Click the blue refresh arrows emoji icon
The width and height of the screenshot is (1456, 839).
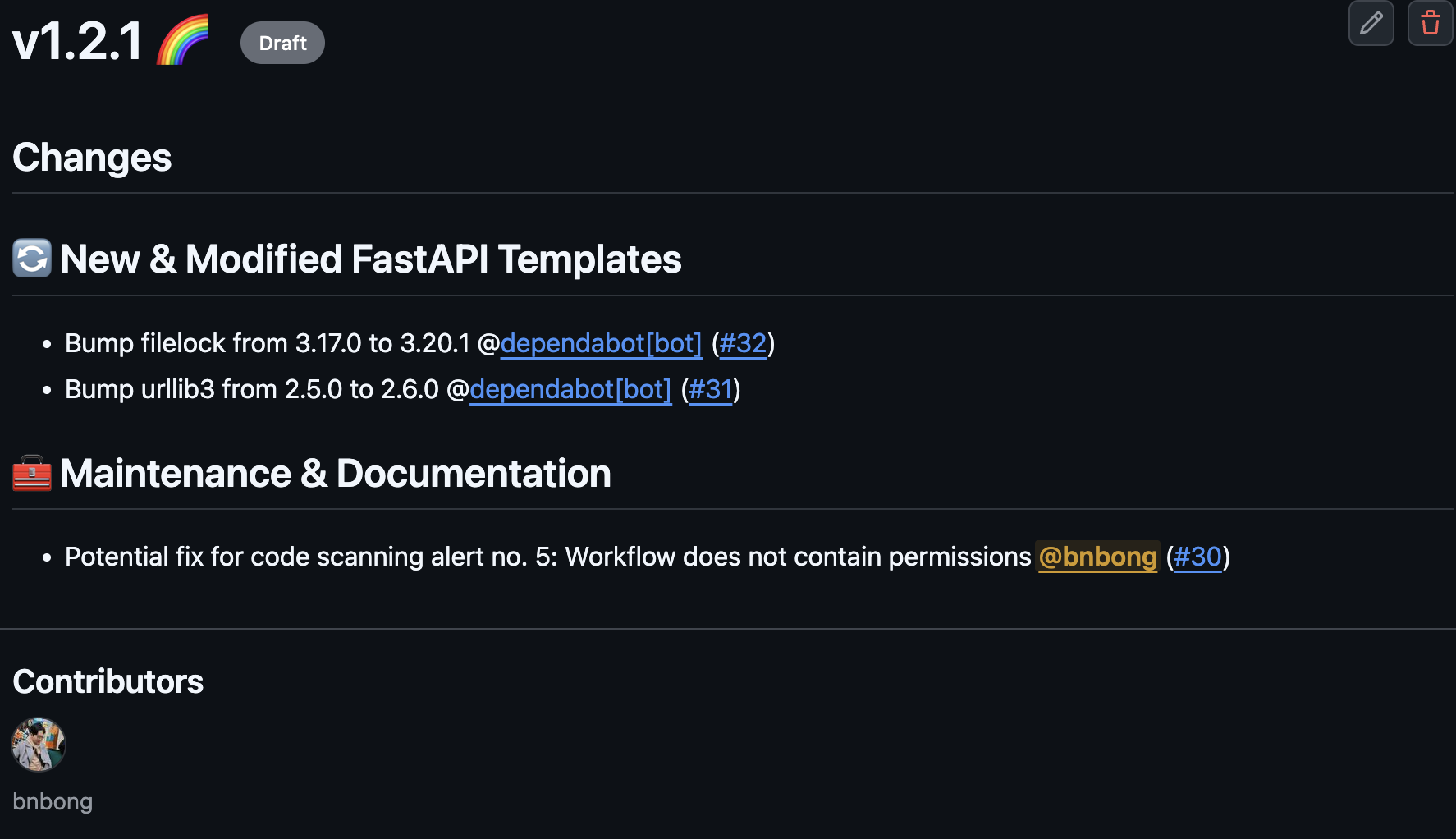click(32, 259)
